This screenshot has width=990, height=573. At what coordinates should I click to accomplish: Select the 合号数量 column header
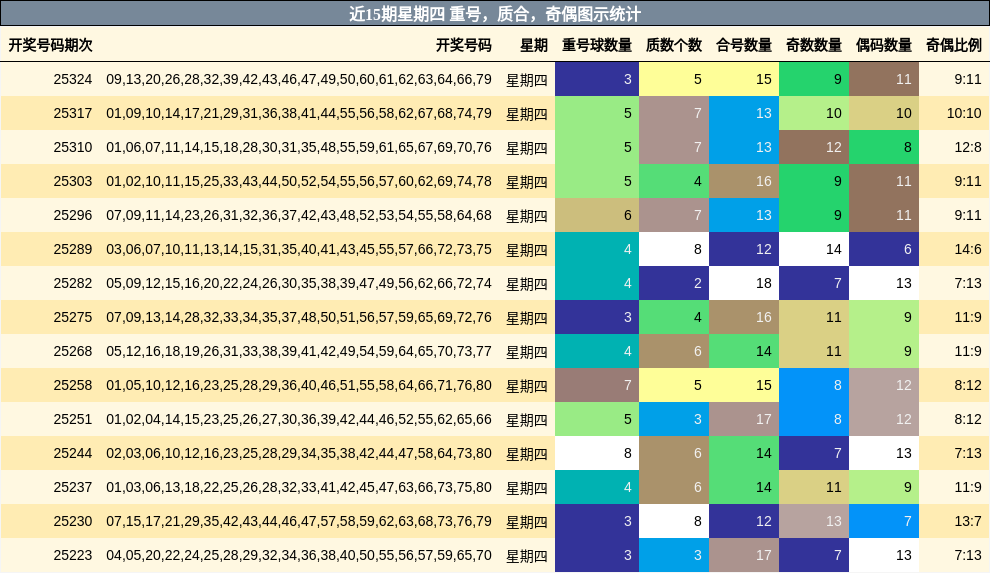744,45
